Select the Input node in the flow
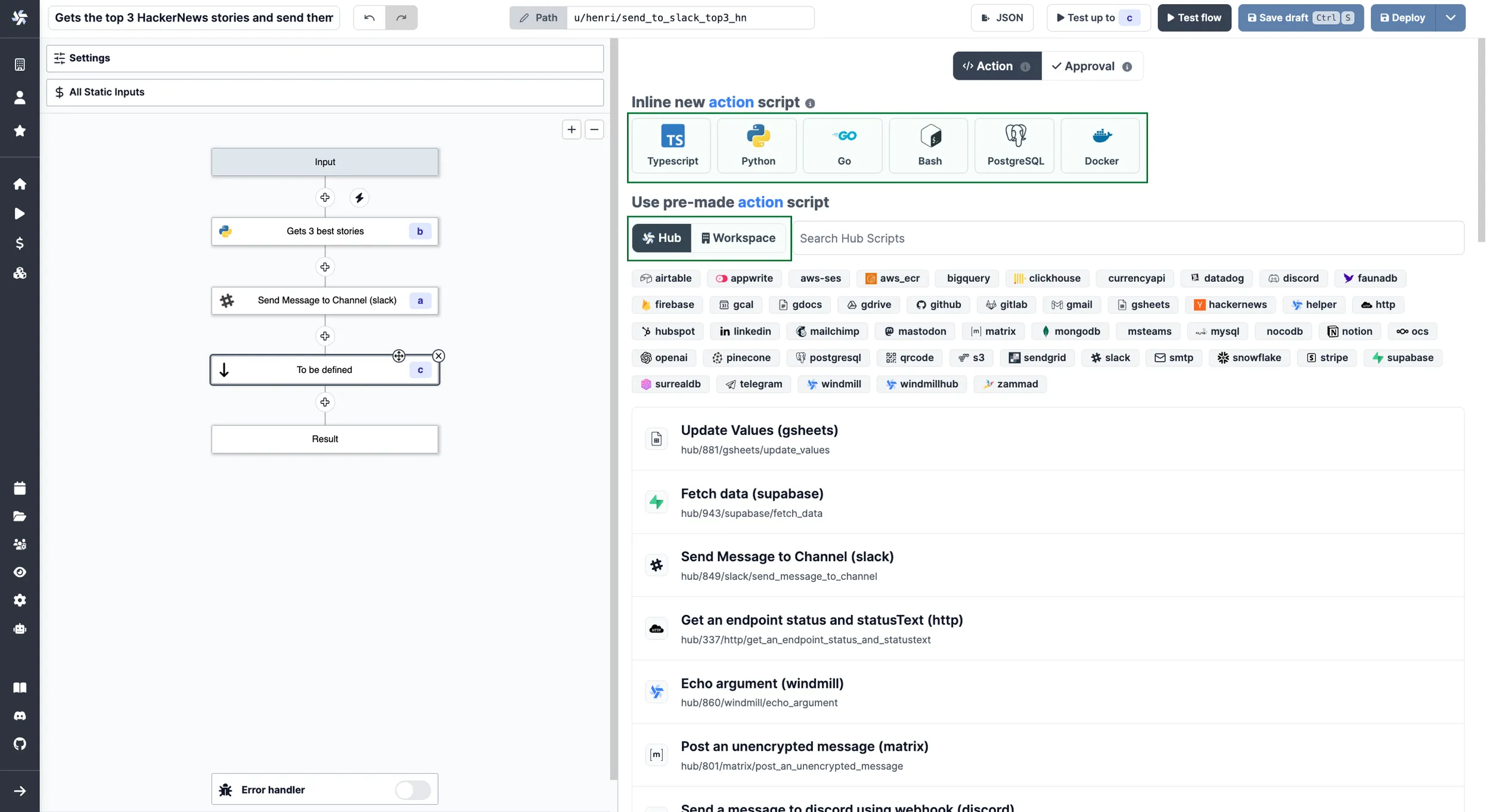Image resolution: width=1490 pixels, height=812 pixels. (x=325, y=162)
